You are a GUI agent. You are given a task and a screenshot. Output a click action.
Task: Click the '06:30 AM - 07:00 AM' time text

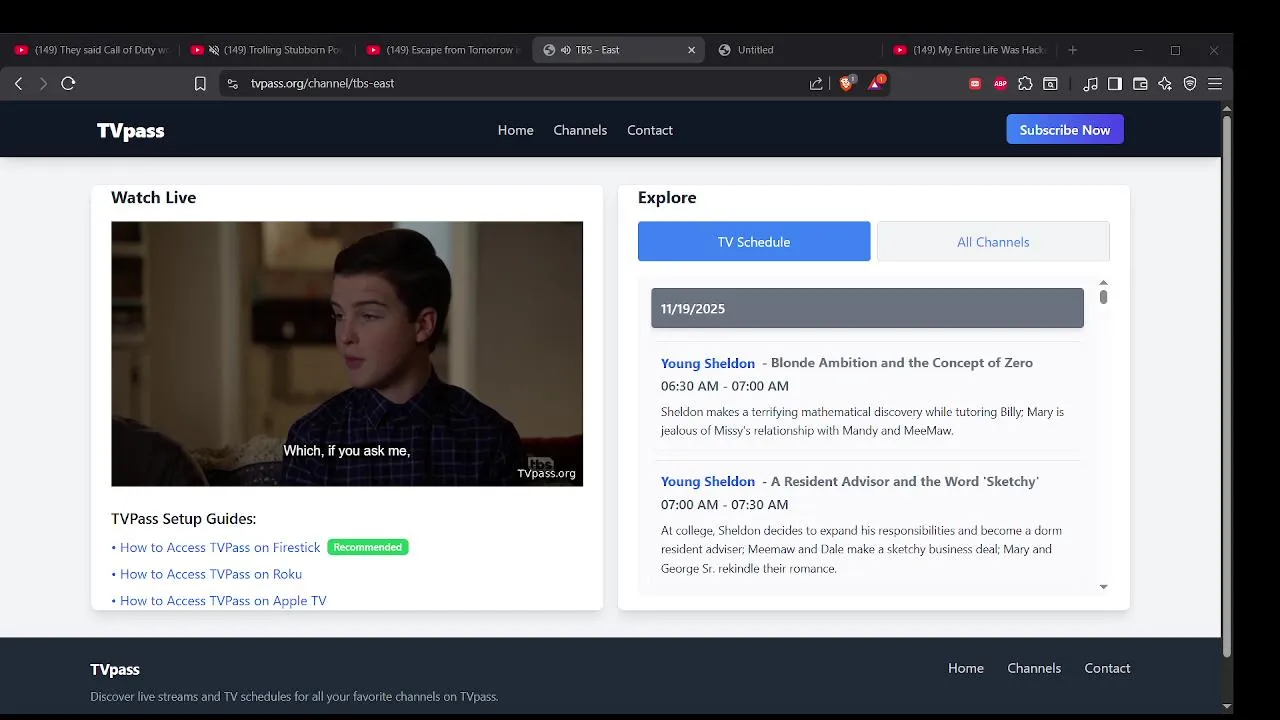[x=725, y=386]
